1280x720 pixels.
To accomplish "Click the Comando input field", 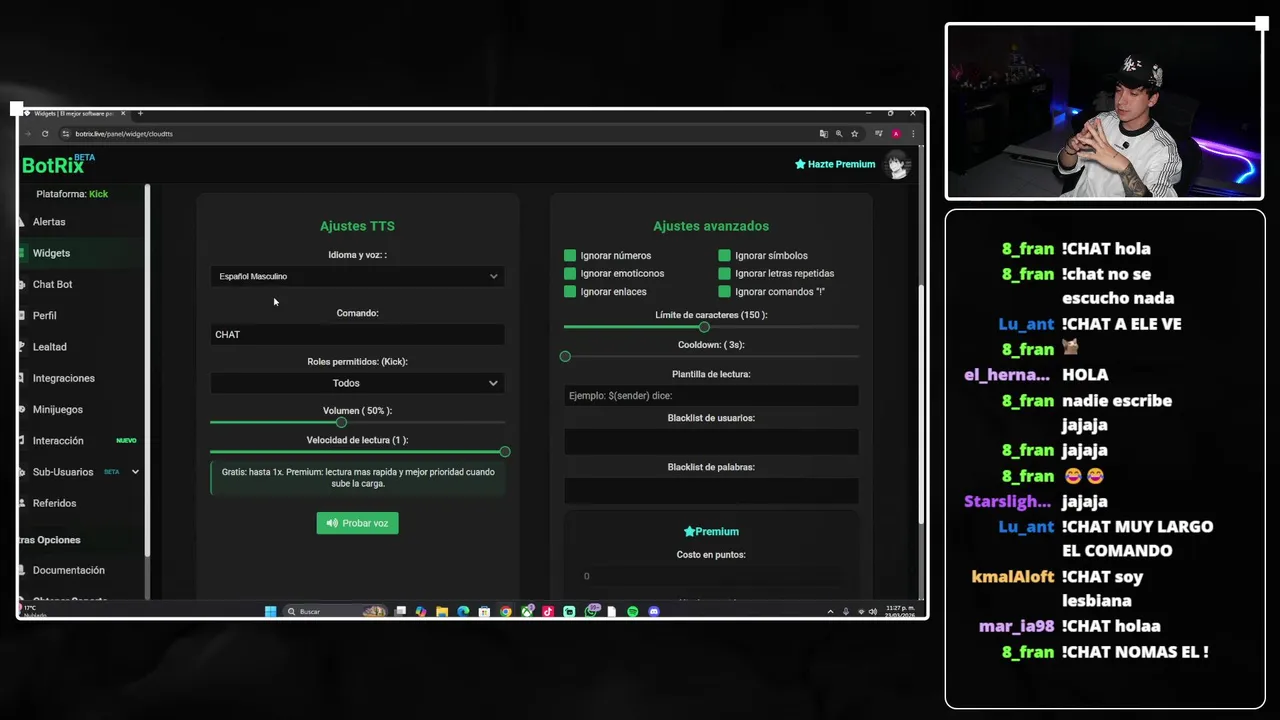I will point(357,334).
